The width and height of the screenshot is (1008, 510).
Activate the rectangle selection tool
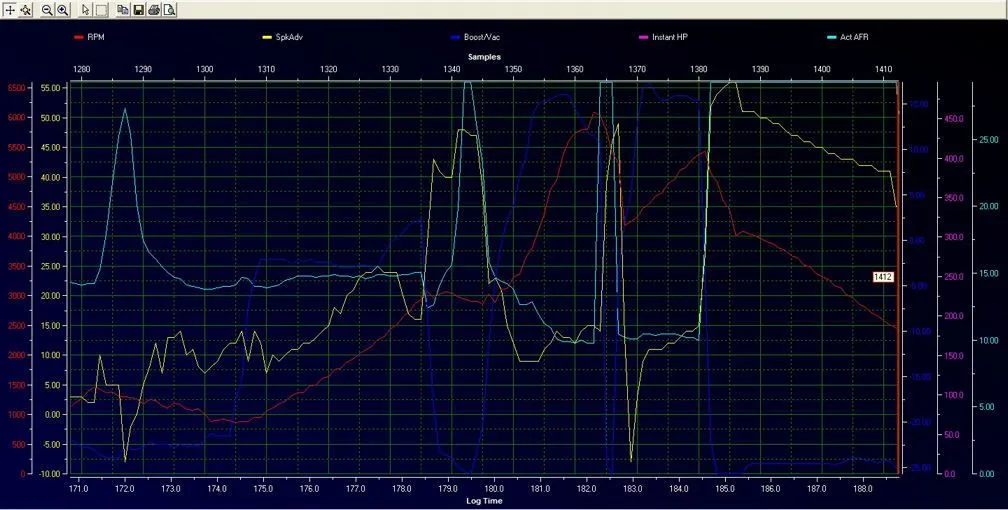[101, 10]
